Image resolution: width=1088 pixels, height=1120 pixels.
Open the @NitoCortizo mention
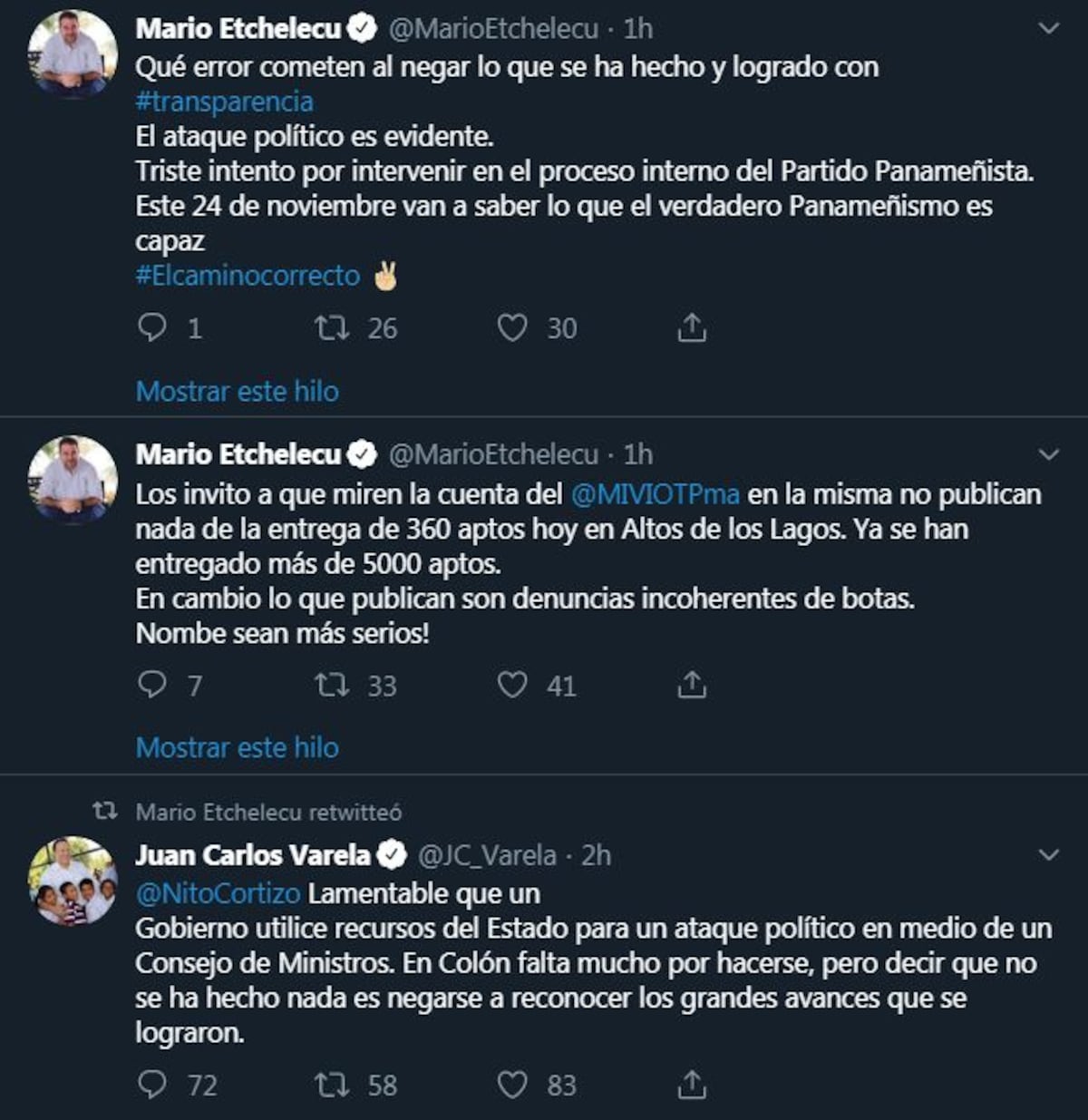point(218,893)
